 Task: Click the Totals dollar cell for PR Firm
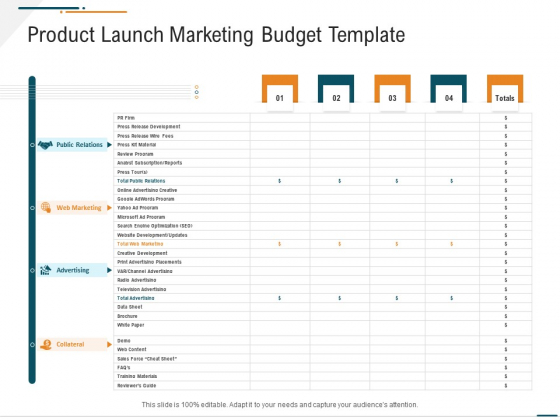click(506, 118)
